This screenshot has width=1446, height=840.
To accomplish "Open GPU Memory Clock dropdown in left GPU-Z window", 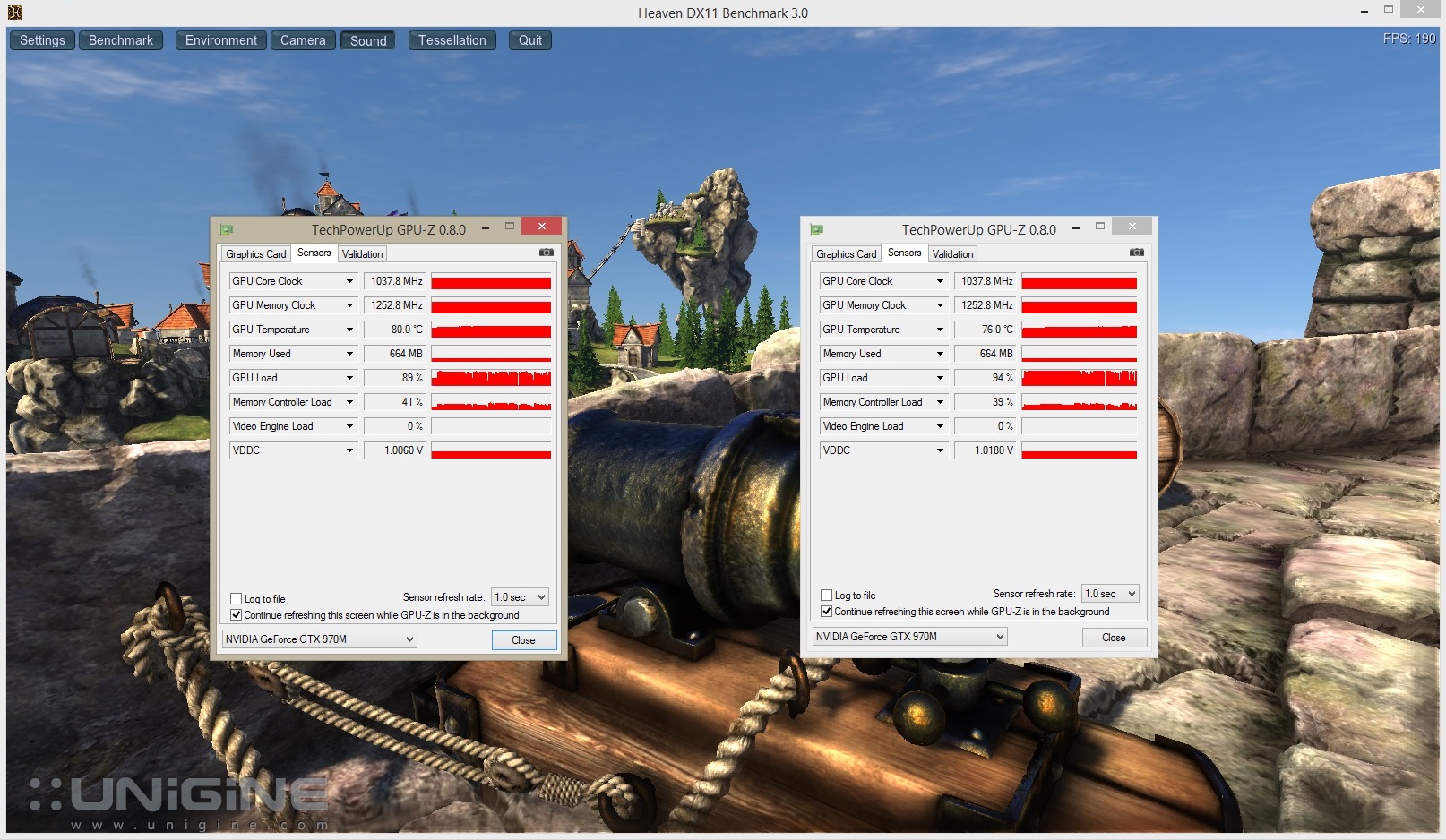I will click(x=349, y=305).
